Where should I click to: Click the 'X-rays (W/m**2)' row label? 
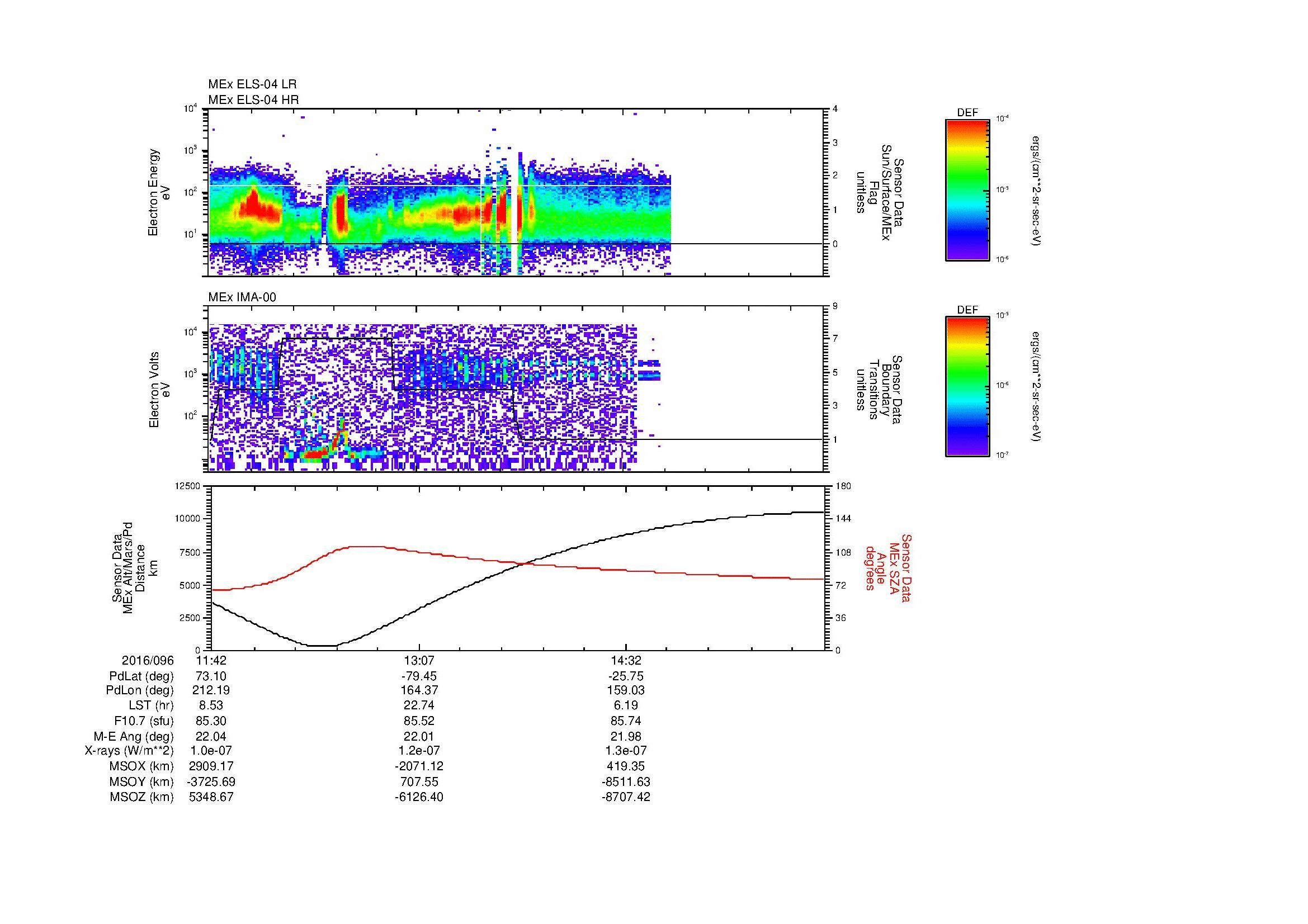coord(129,751)
